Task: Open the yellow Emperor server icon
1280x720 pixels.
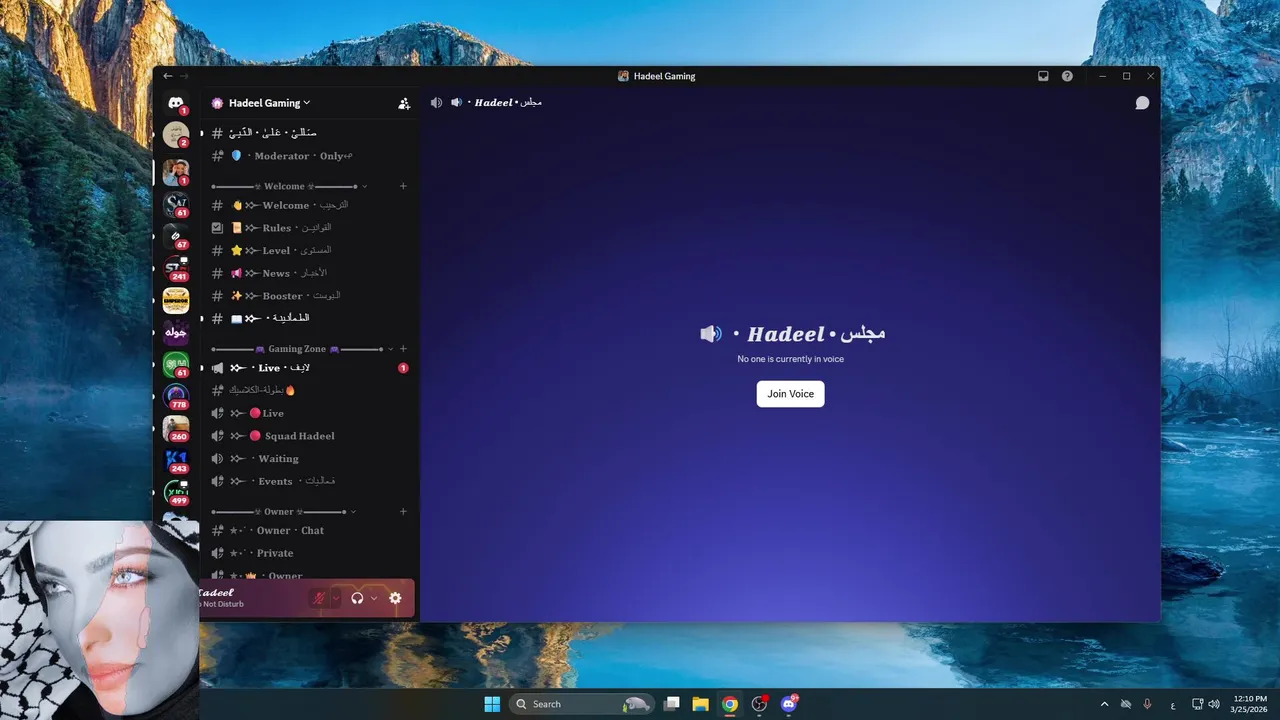Action: 176,300
